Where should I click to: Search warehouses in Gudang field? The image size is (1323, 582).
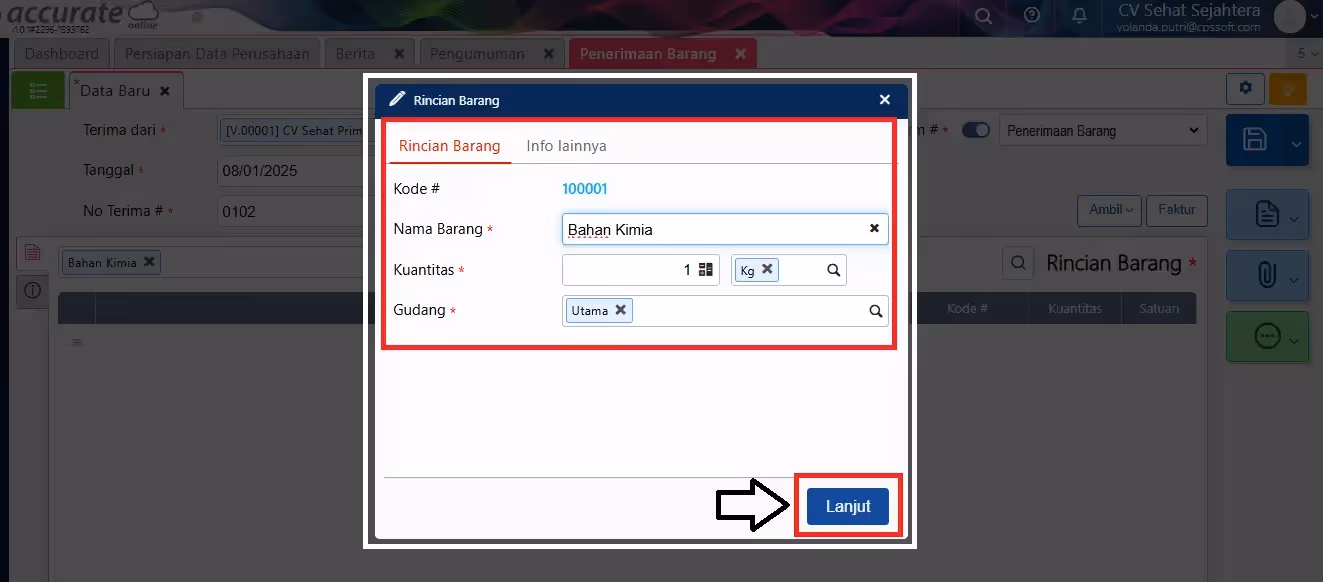[x=876, y=311]
